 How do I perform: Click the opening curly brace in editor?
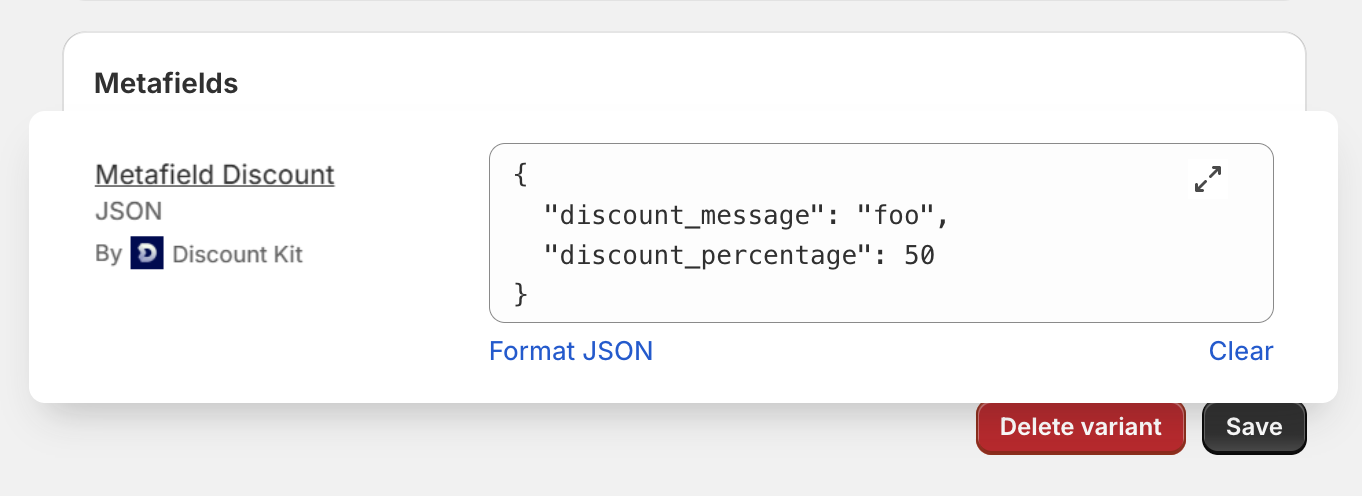520,175
